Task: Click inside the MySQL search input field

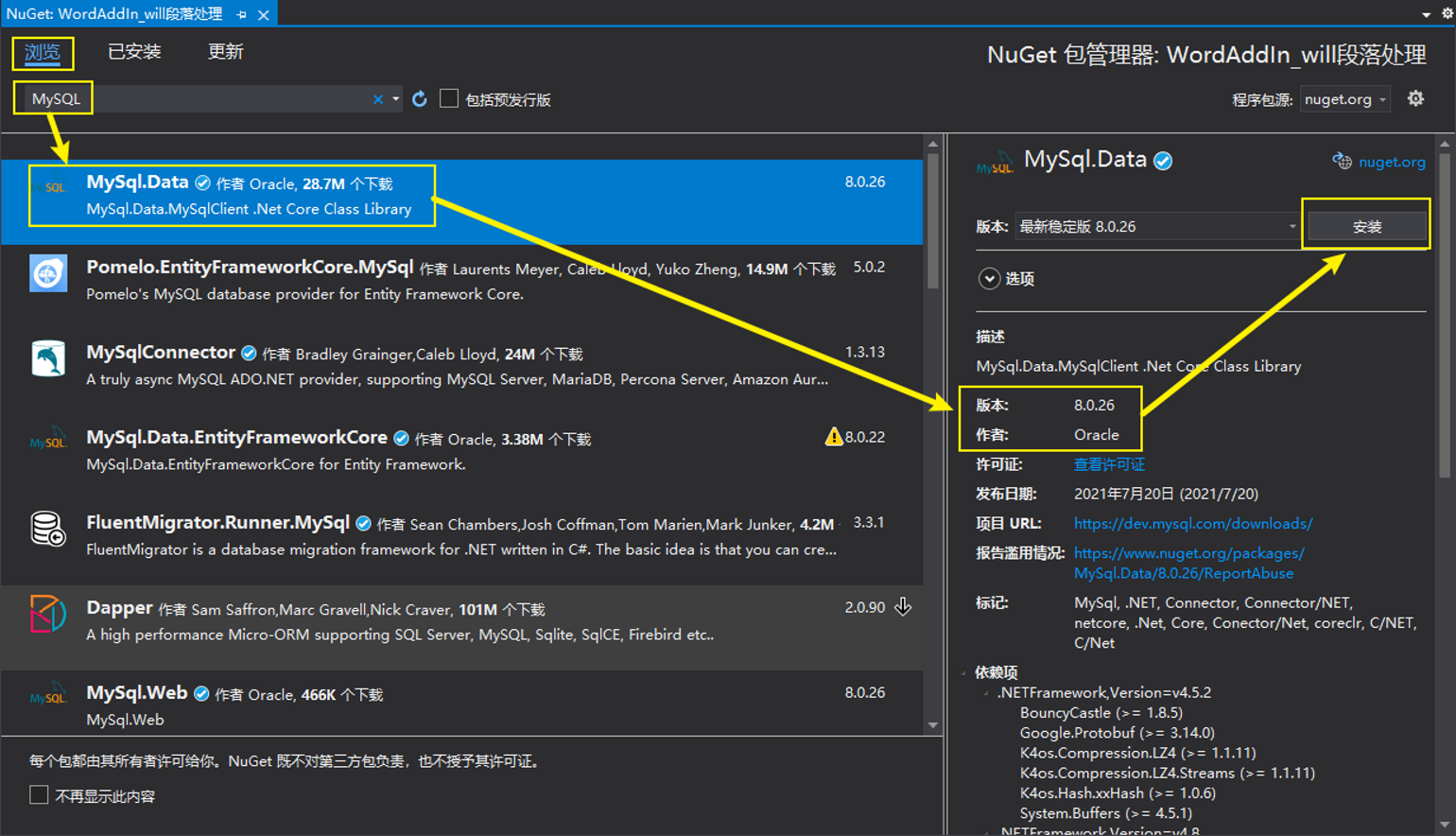Action: (189, 98)
